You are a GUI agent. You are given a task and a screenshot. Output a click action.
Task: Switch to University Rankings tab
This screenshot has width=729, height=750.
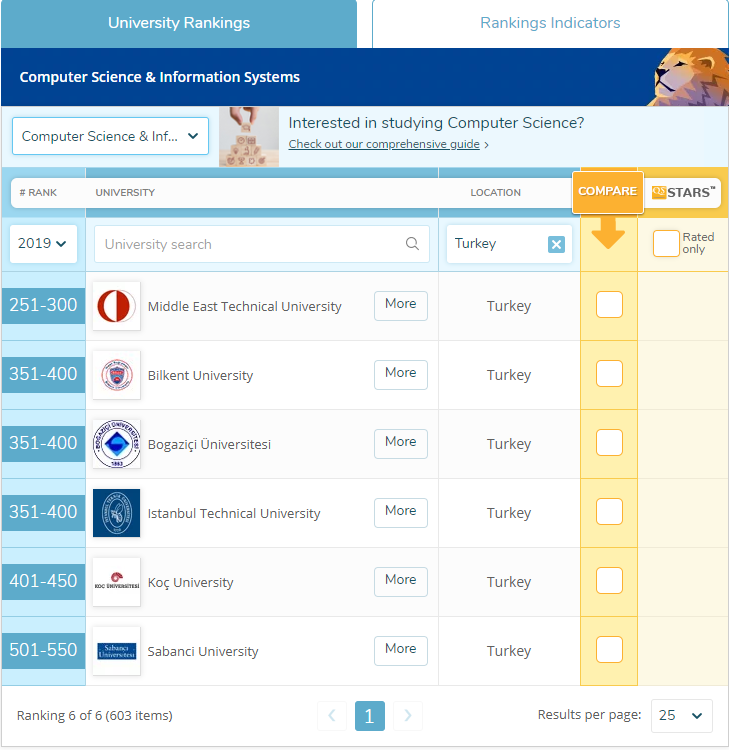tap(179, 23)
